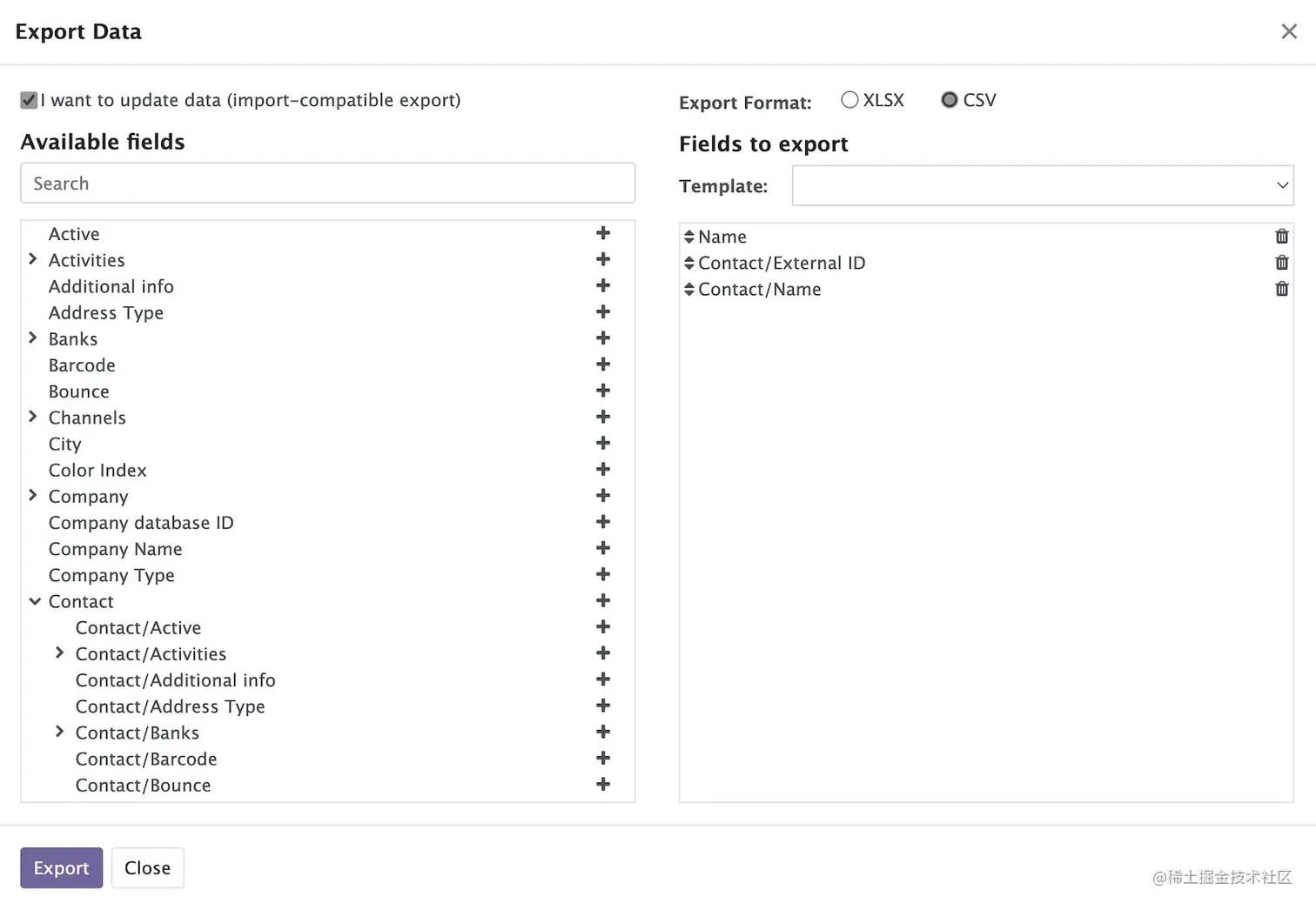Select XLSX export format
Screen dimensions: 1316x910
point(850,100)
